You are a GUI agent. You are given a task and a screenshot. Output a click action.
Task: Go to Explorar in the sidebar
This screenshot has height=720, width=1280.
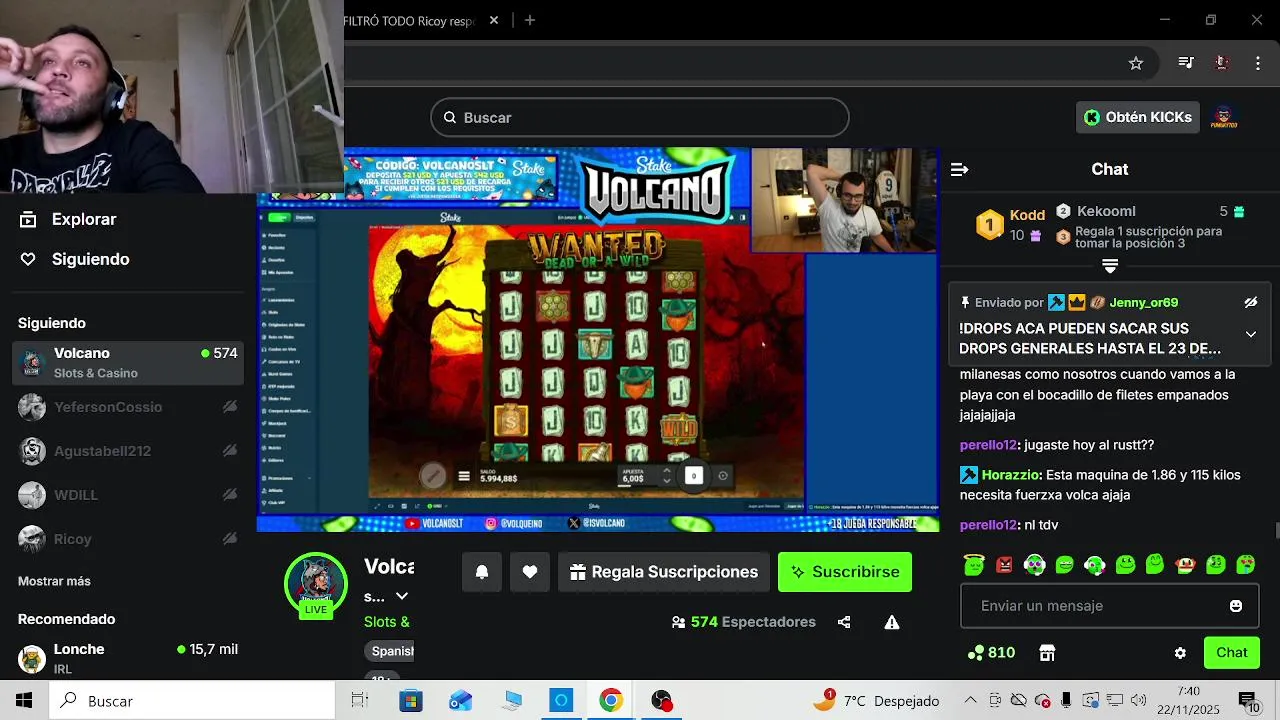point(68,219)
